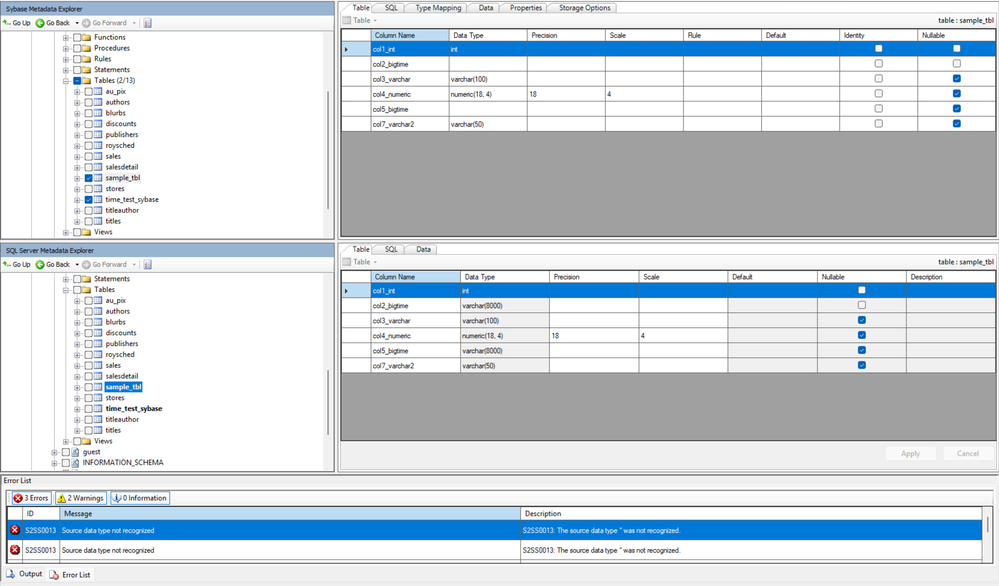This screenshot has width=999, height=586.
Task: Open Properties tab in Sybase pane
Action: point(526,8)
